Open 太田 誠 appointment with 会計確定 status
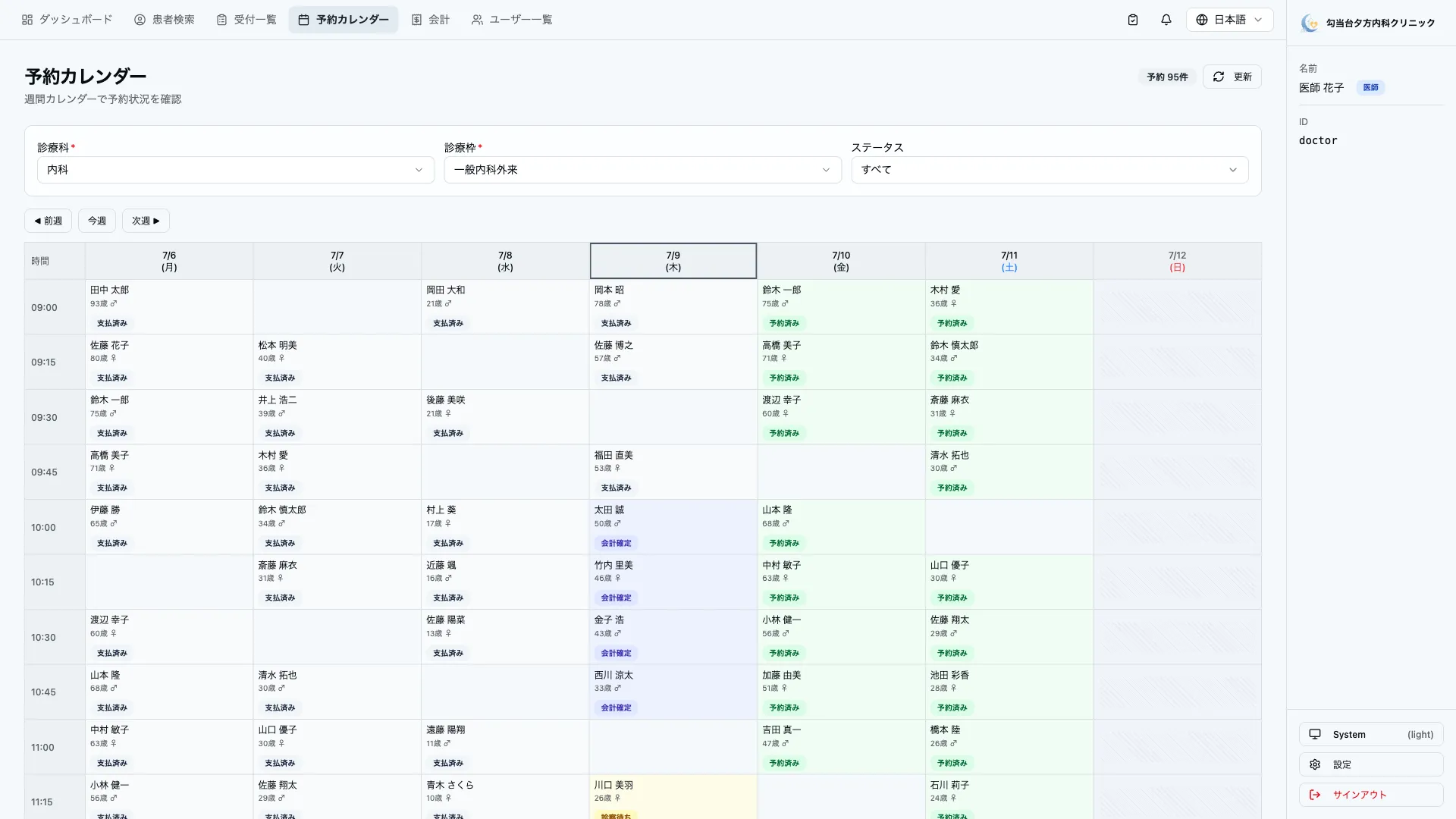 pyautogui.click(x=673, y=527)
